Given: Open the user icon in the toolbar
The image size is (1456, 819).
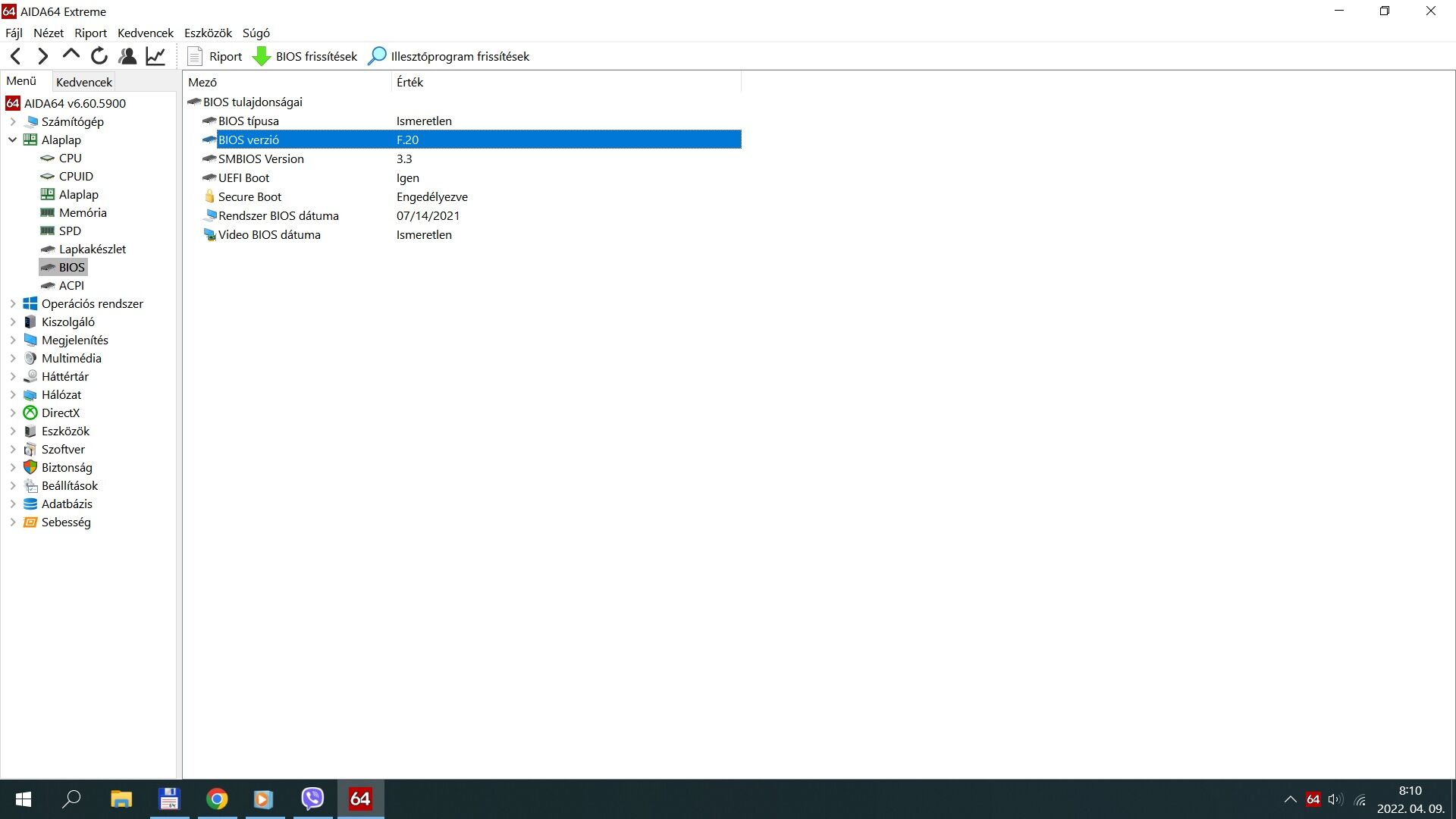Looking at the screenshot, I should pyautogui.click(x=127, y=56).
